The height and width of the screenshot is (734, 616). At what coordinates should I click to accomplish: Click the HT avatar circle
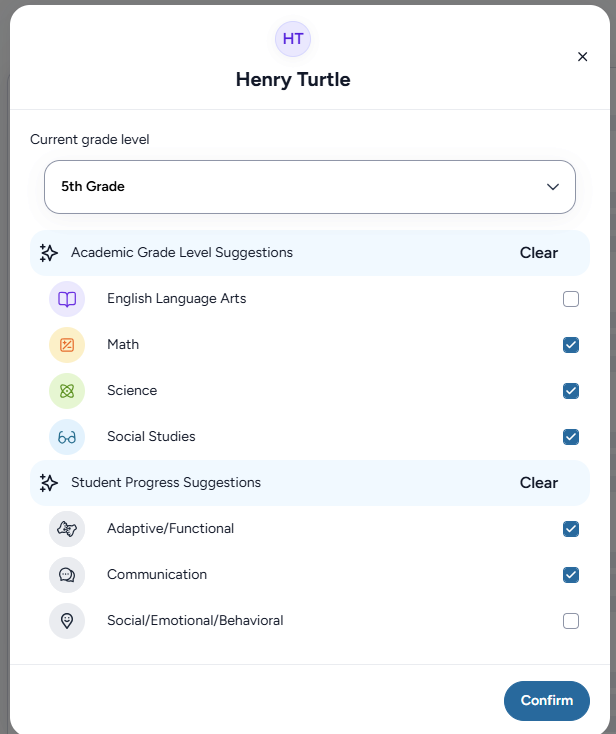coord(293,39)
